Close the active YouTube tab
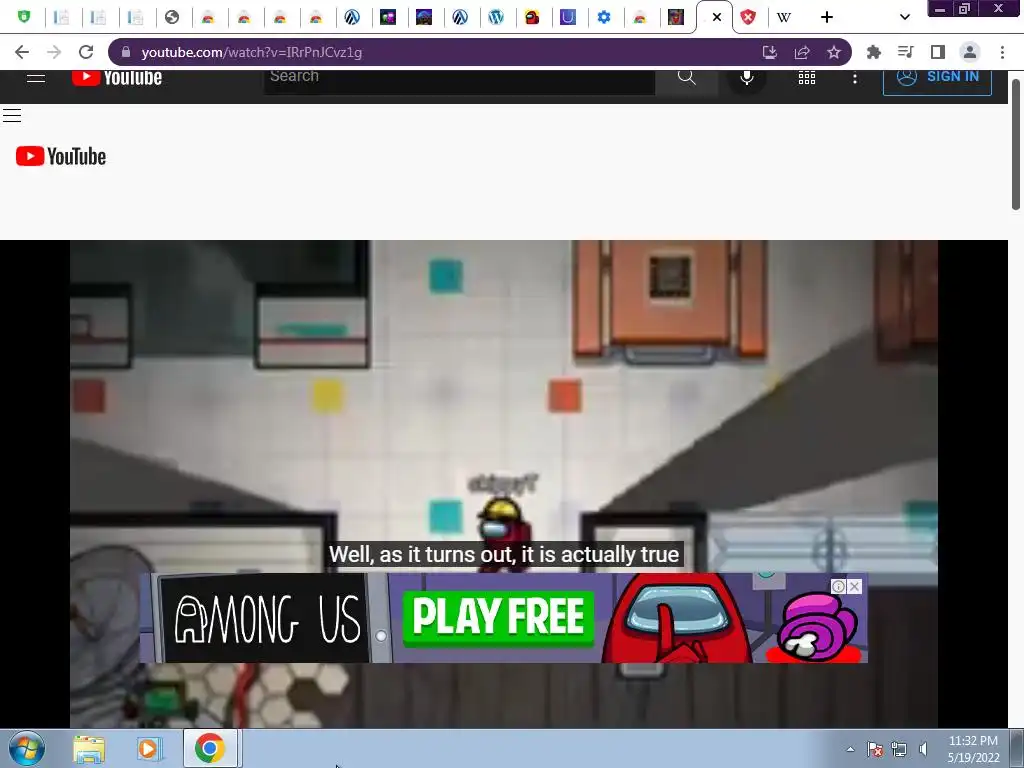This screenshot has width=1024, height=768. point(717,17)
